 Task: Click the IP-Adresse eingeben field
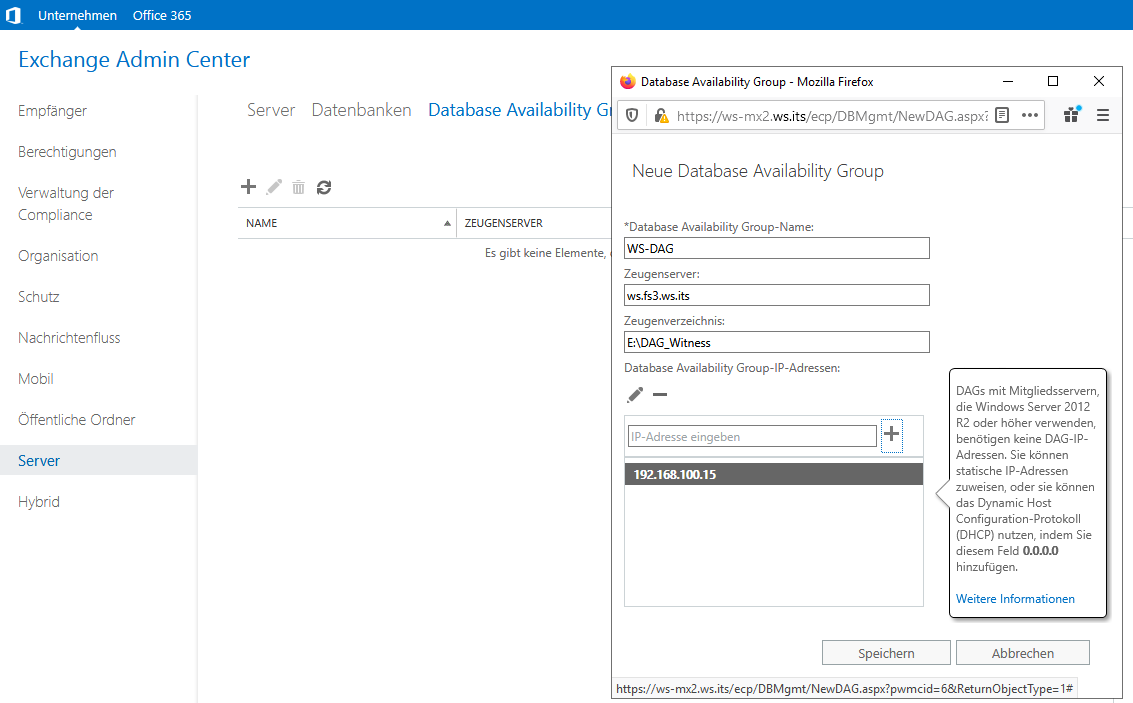tap(752, 436)
